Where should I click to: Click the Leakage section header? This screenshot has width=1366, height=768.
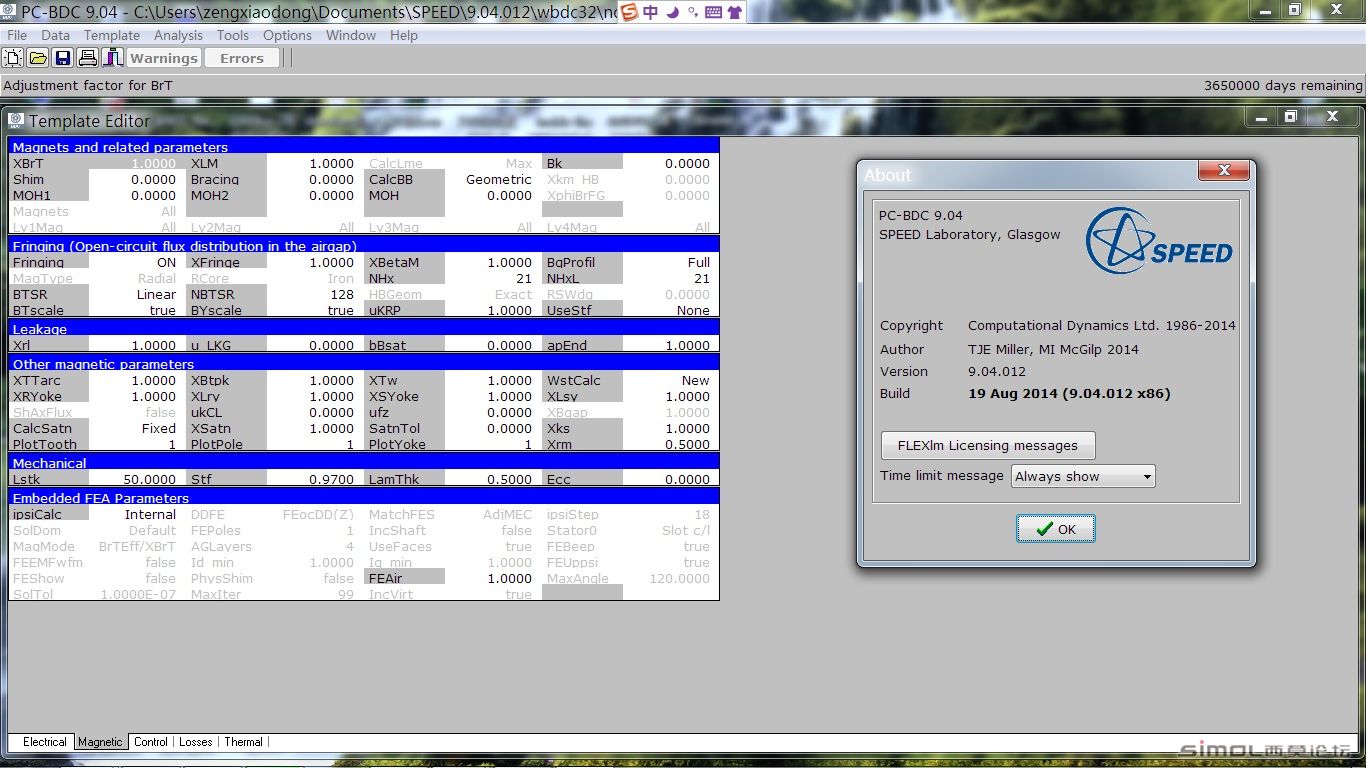(x=364, y=328)
